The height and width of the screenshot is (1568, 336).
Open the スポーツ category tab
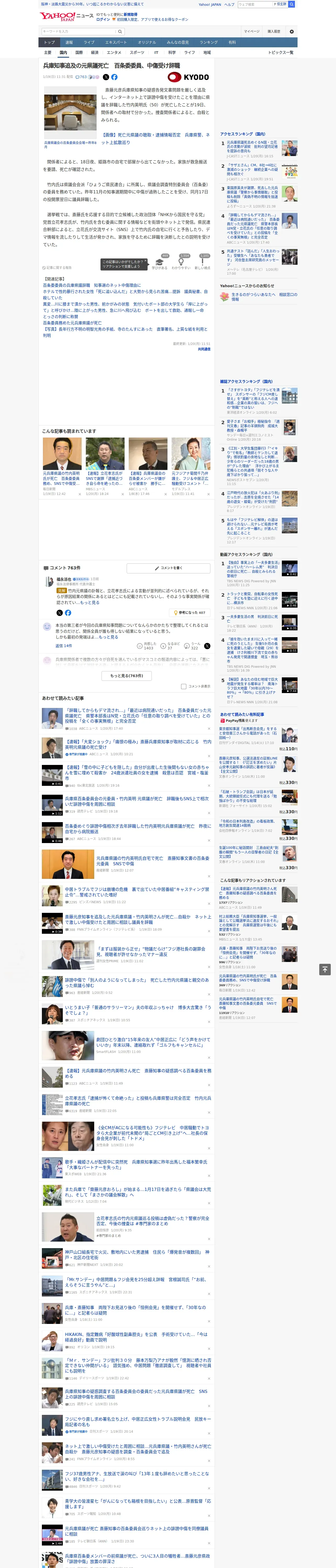137,52
